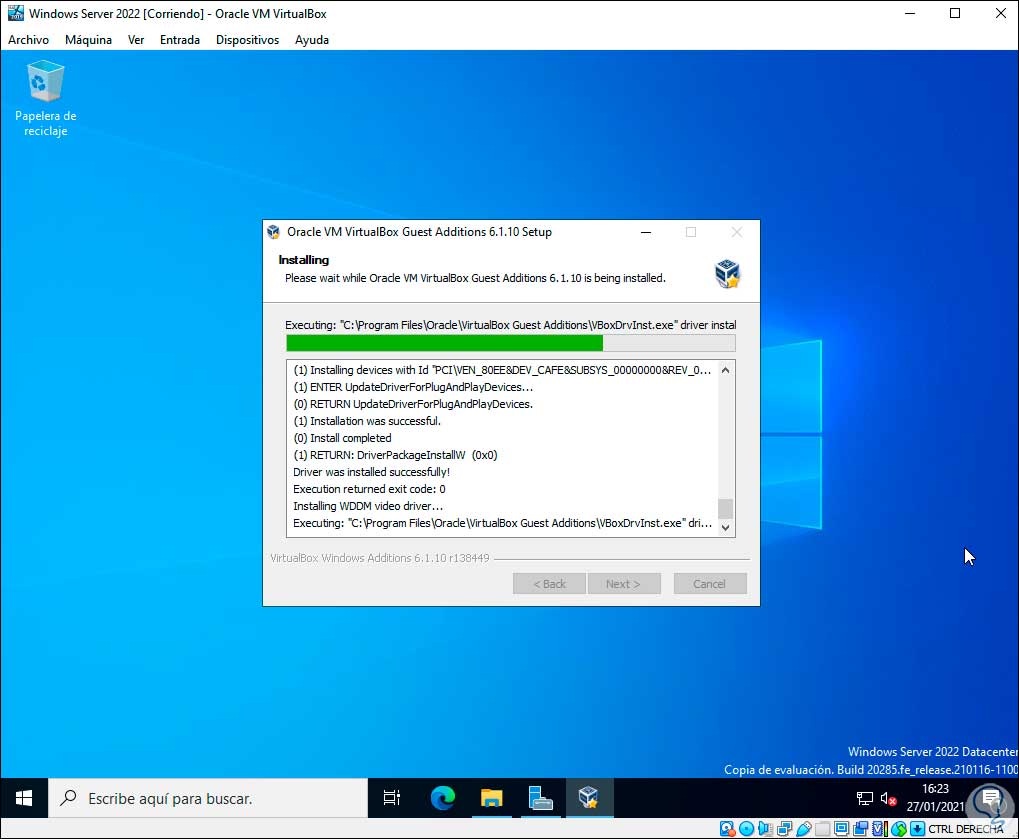Select the Papelera de reciclaje desktop icon
1019x839 pixels.
click(45, 99)
